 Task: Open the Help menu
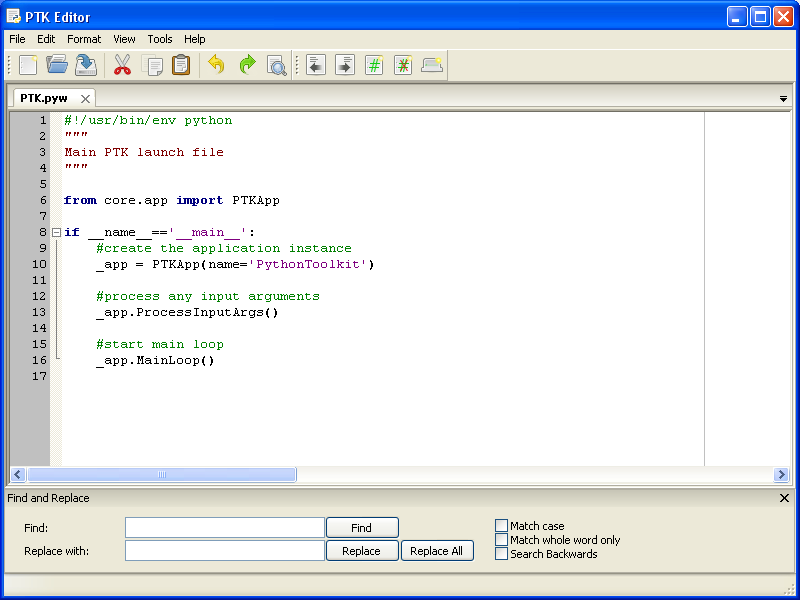(194, 39)
